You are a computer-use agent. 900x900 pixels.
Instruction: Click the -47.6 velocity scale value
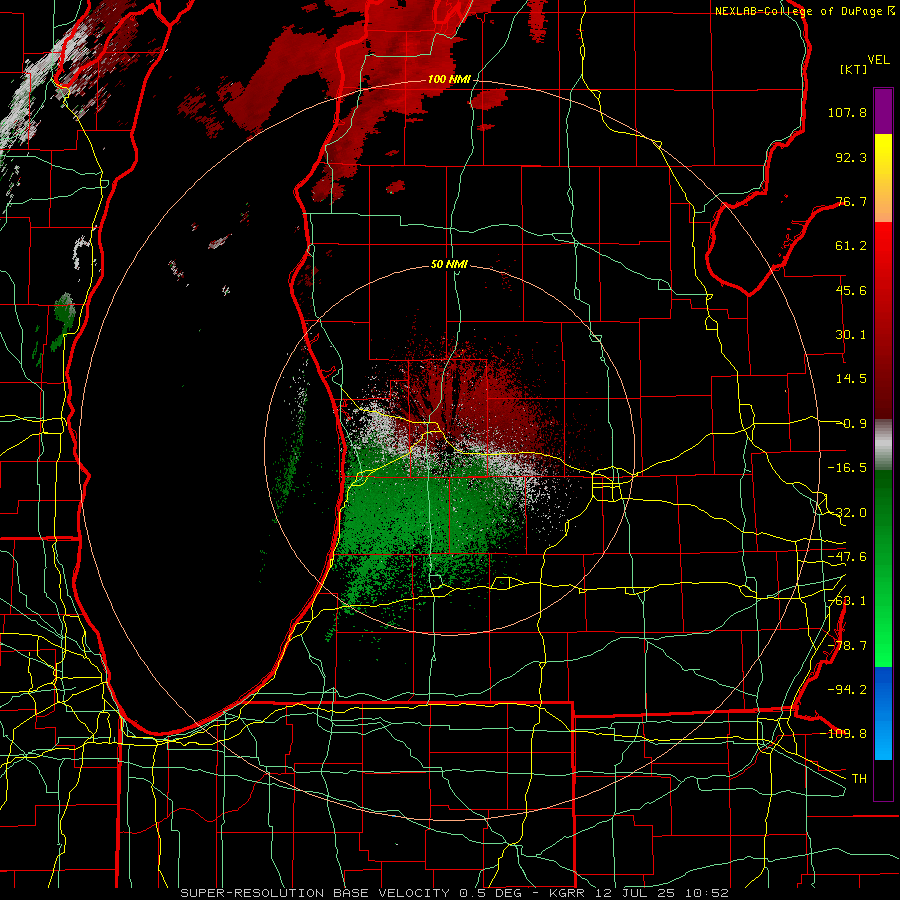pos(847,557)
